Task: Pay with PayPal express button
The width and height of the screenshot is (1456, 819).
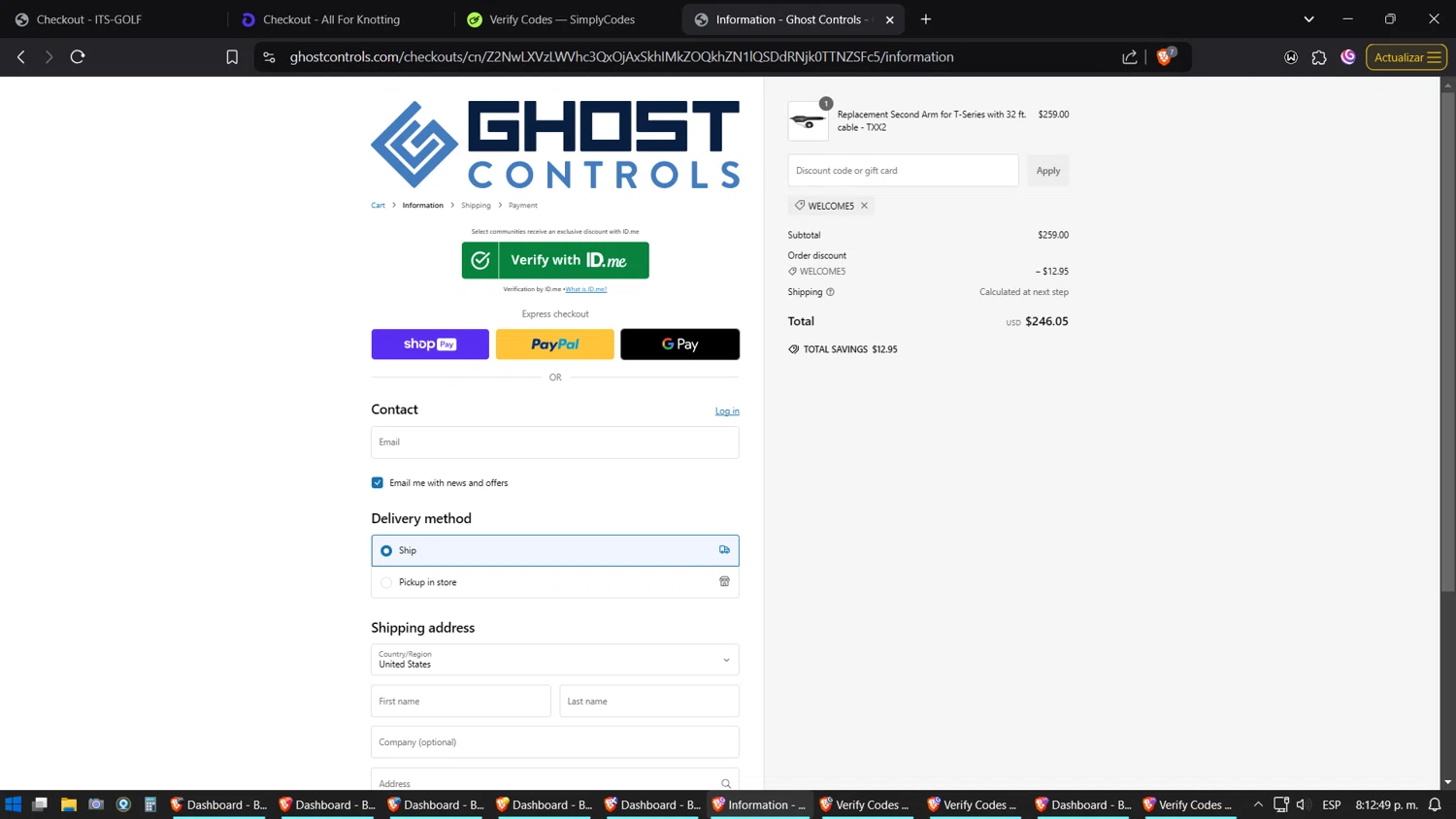Action: (x=555, y=344)
